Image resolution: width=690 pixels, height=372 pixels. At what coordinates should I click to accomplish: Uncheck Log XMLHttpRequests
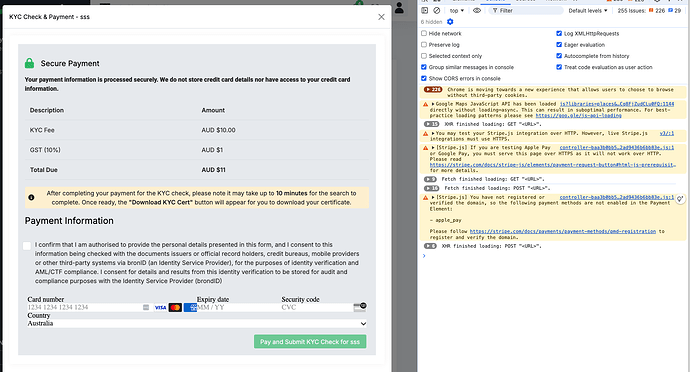pyautogui.click(x=559, y=33)
